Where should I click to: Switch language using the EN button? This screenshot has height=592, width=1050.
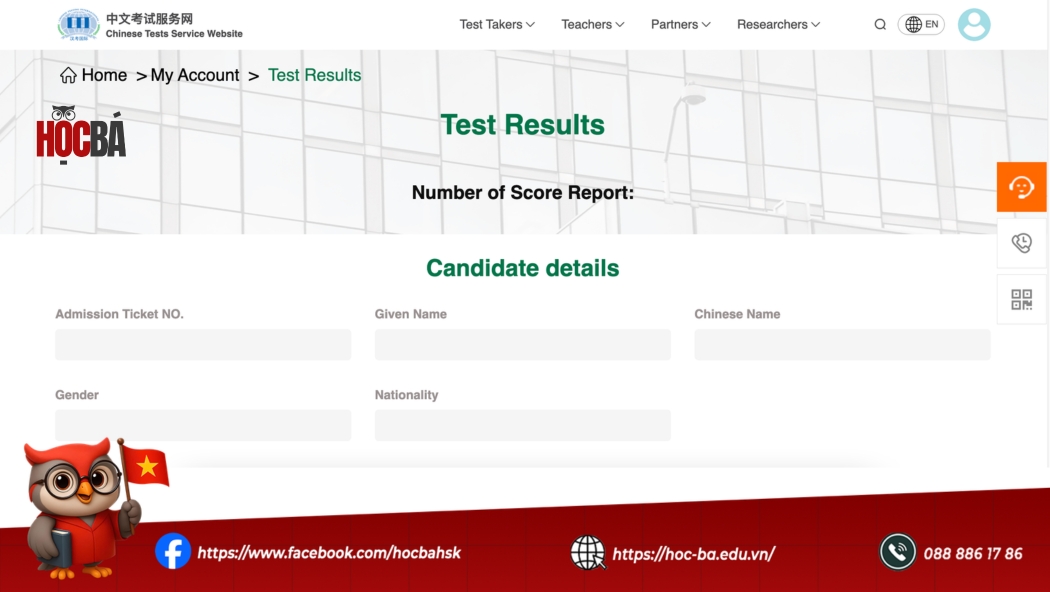click(x=921, y=25)
